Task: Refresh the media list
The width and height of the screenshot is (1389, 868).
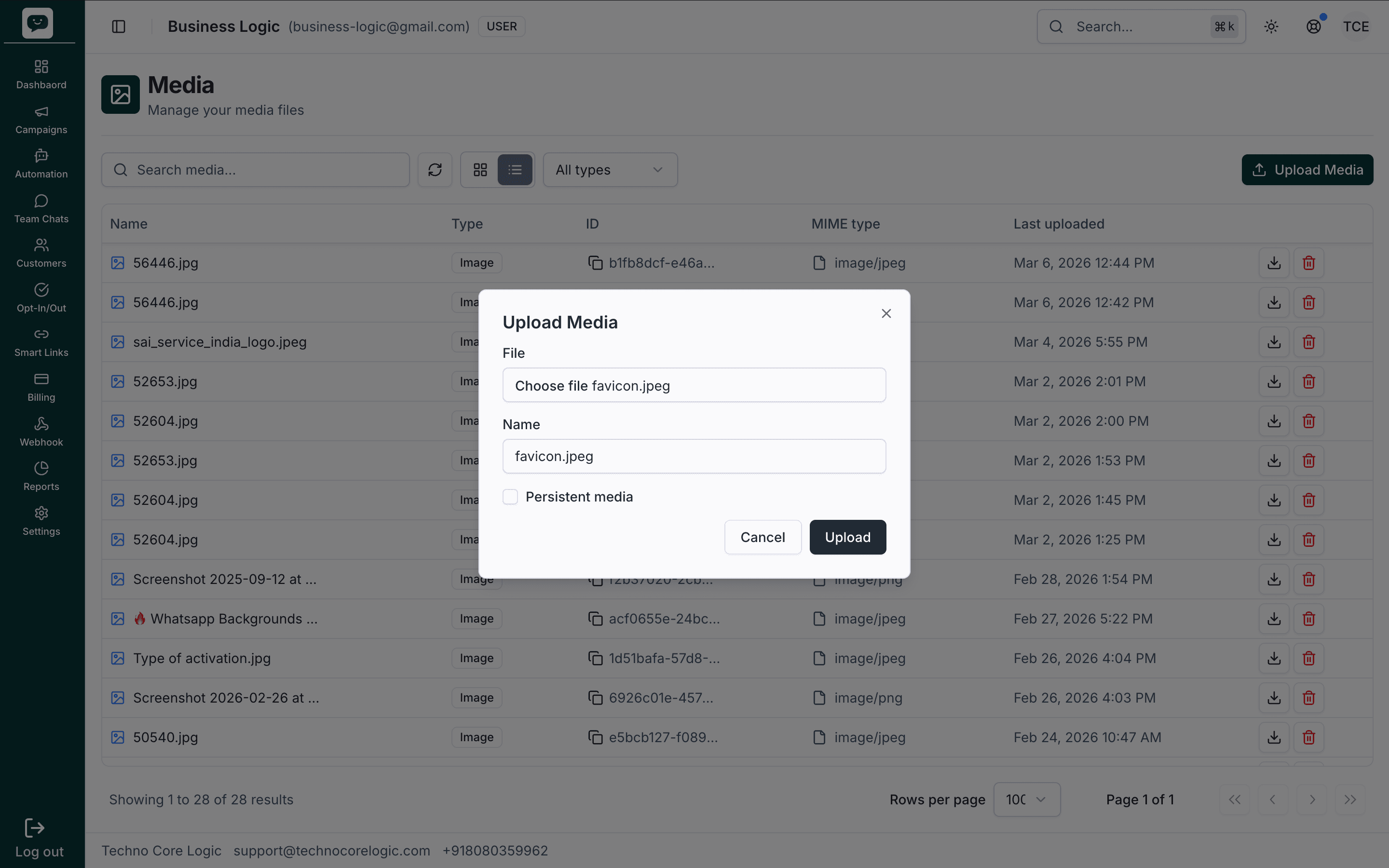Action: (435, 170)
